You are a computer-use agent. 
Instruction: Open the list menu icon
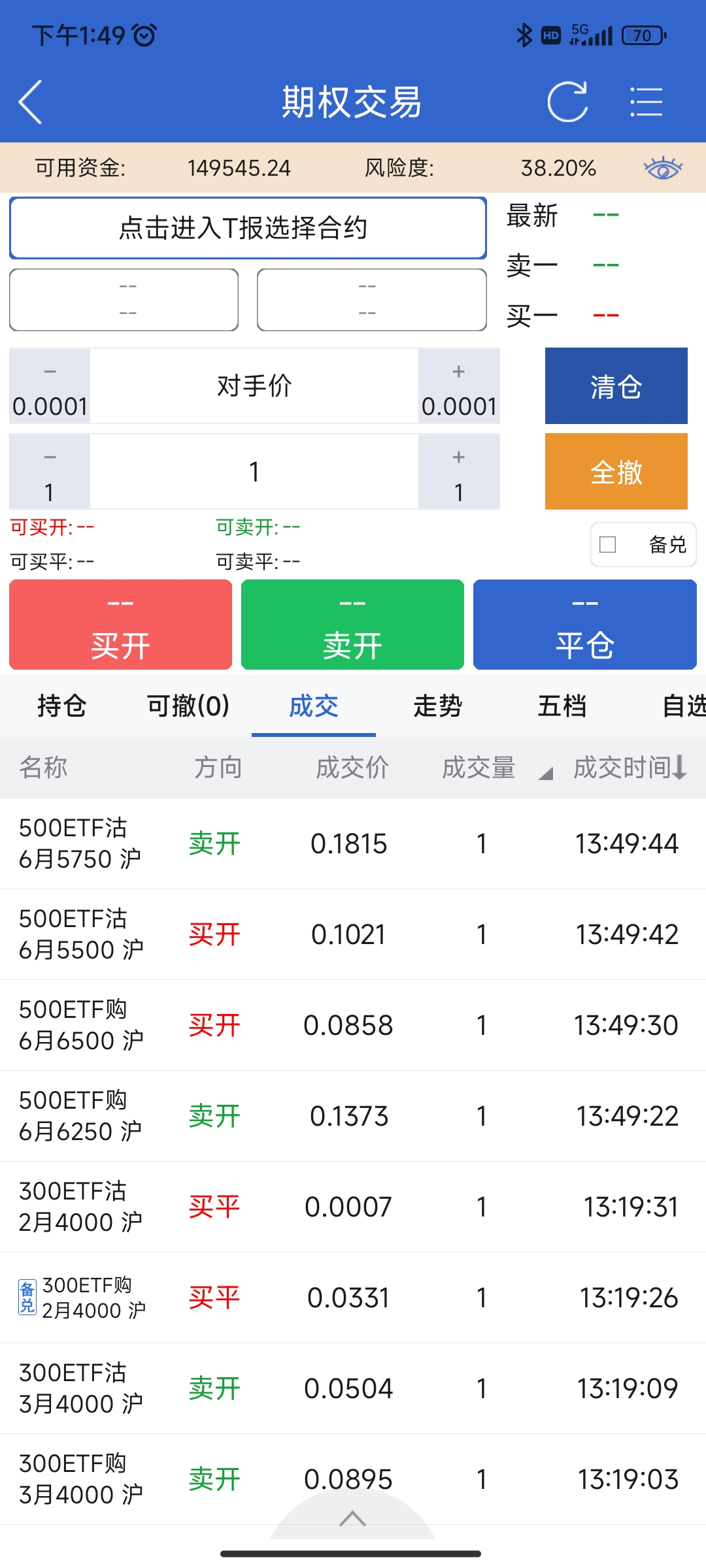(646, 102)
